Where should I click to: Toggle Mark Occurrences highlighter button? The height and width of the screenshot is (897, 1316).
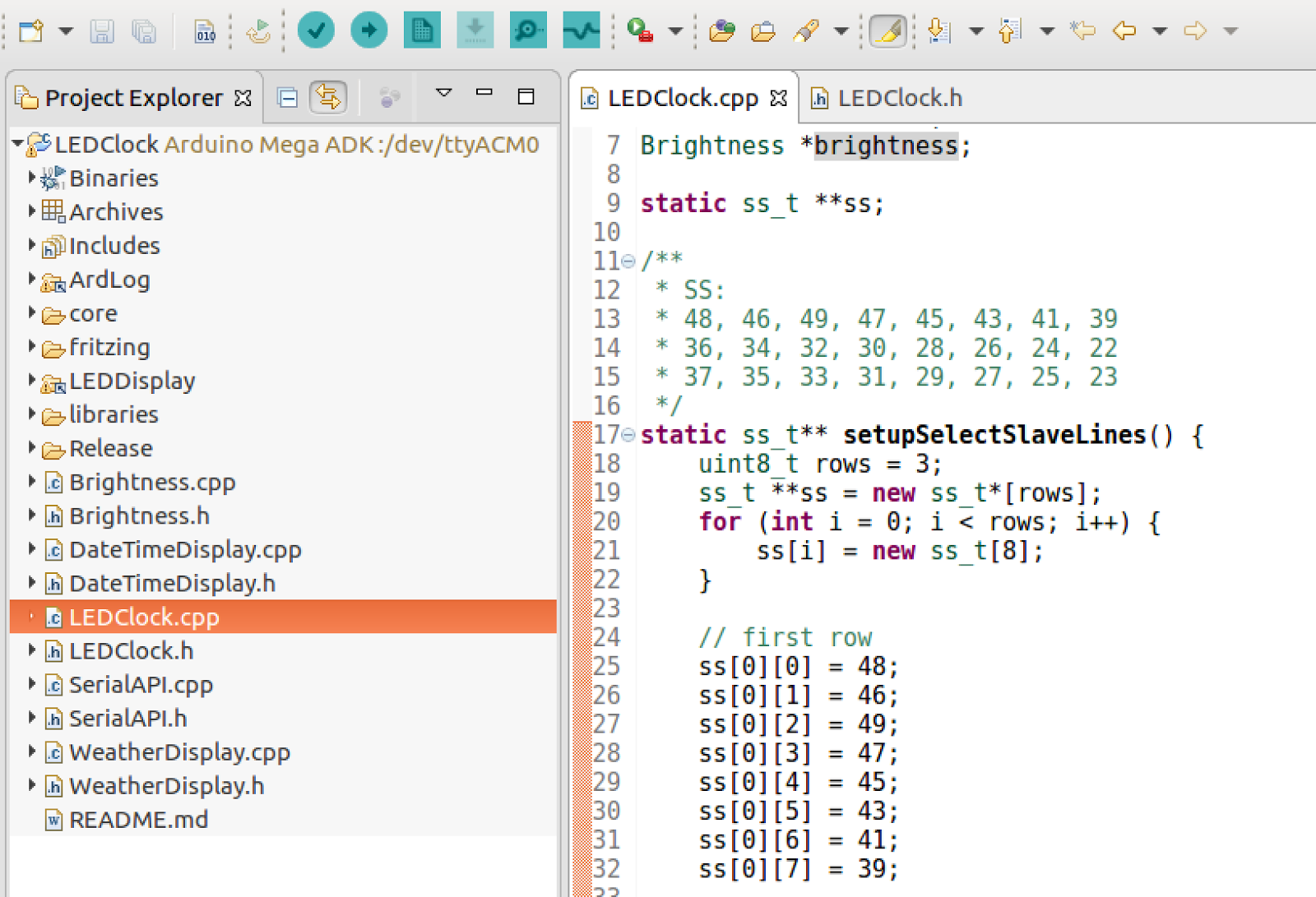pos(887,31)
